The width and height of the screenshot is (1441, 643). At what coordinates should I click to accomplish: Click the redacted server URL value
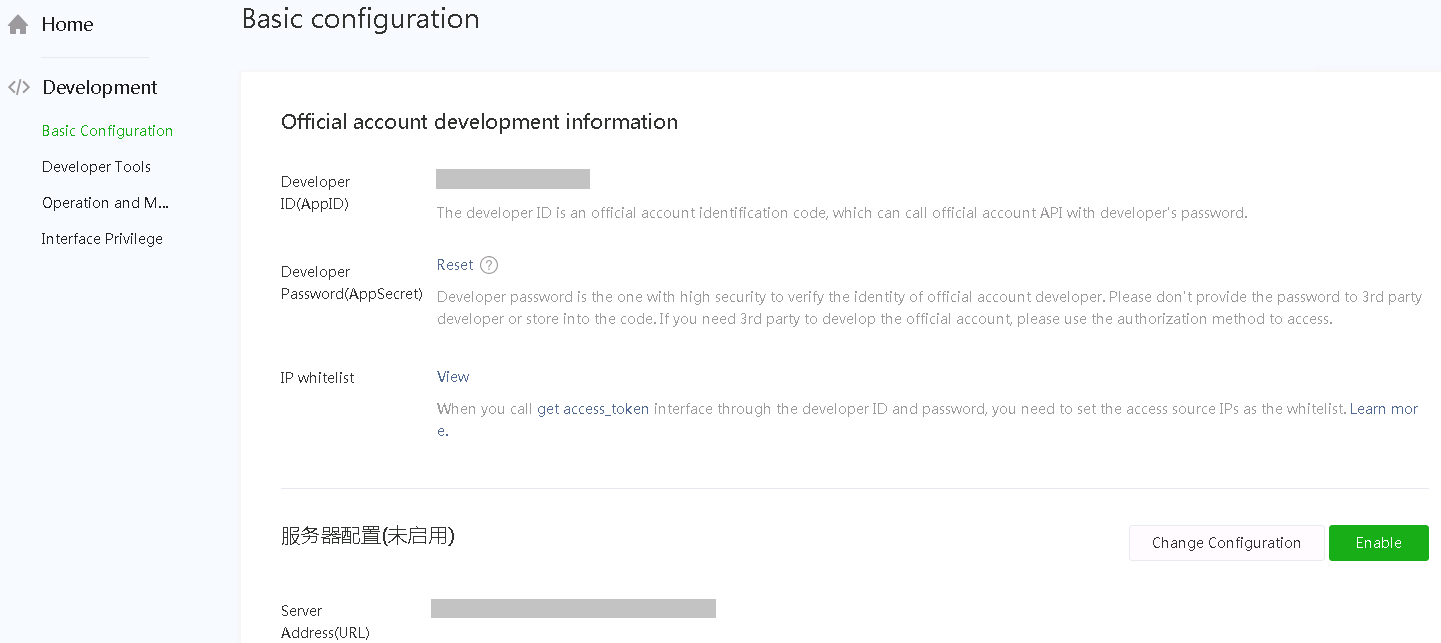[573, 608]
